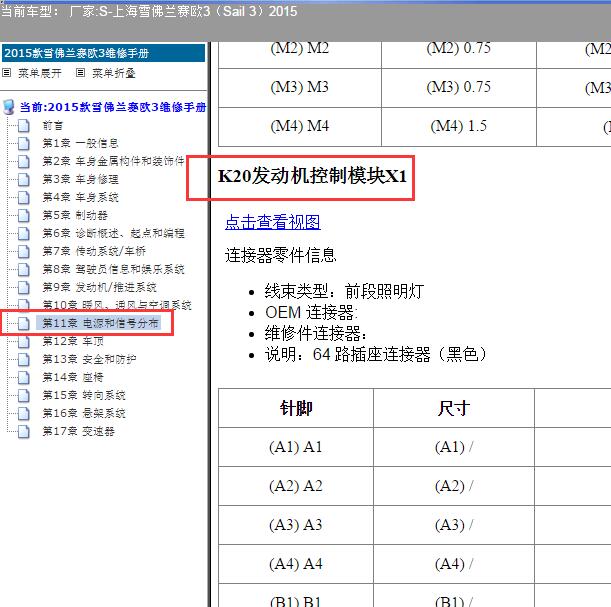
Task: Click table cell (M4) 1.5
Action: coord(459,126)
